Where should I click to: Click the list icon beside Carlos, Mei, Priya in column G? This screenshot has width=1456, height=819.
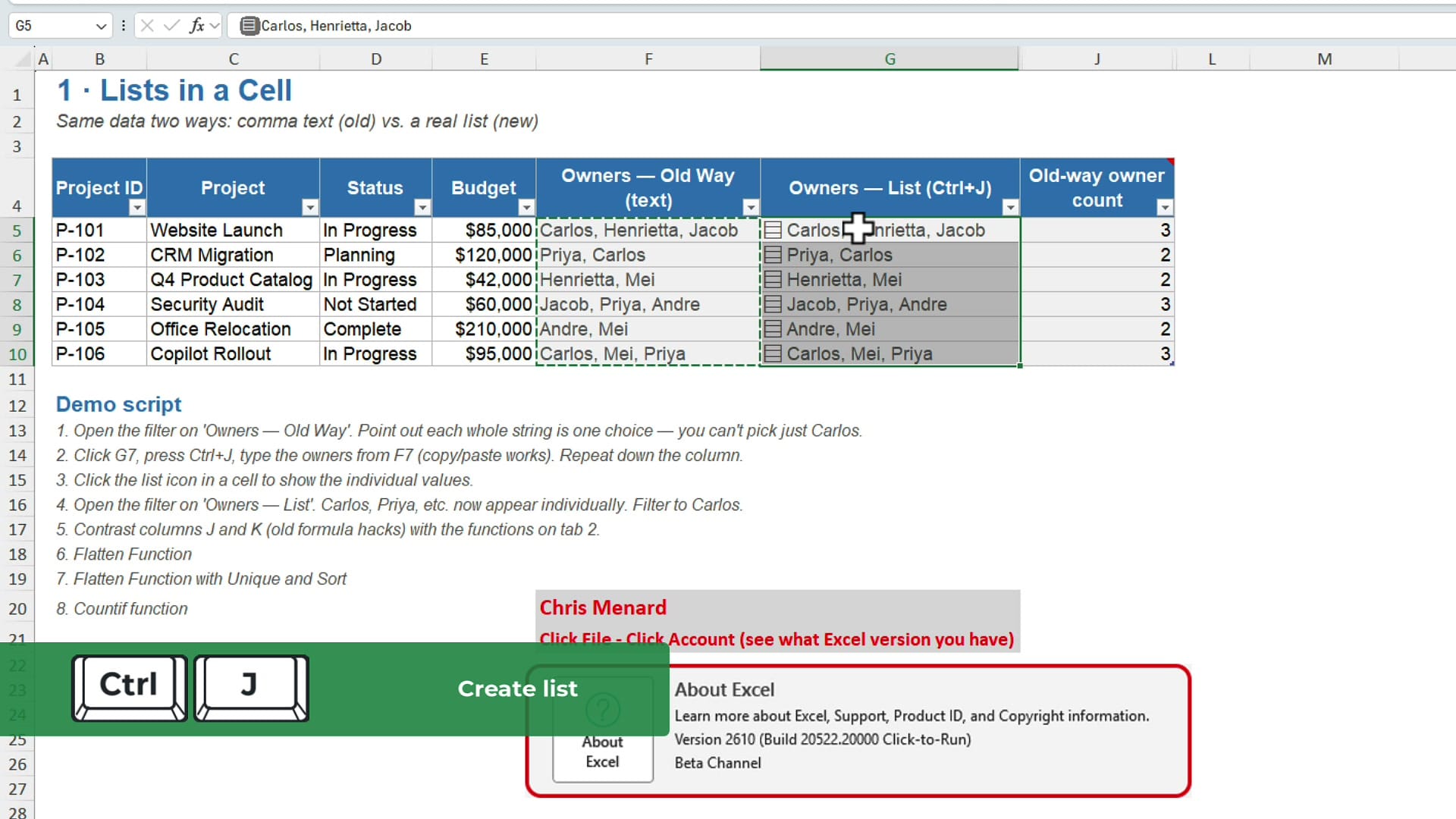coord(773,353)
